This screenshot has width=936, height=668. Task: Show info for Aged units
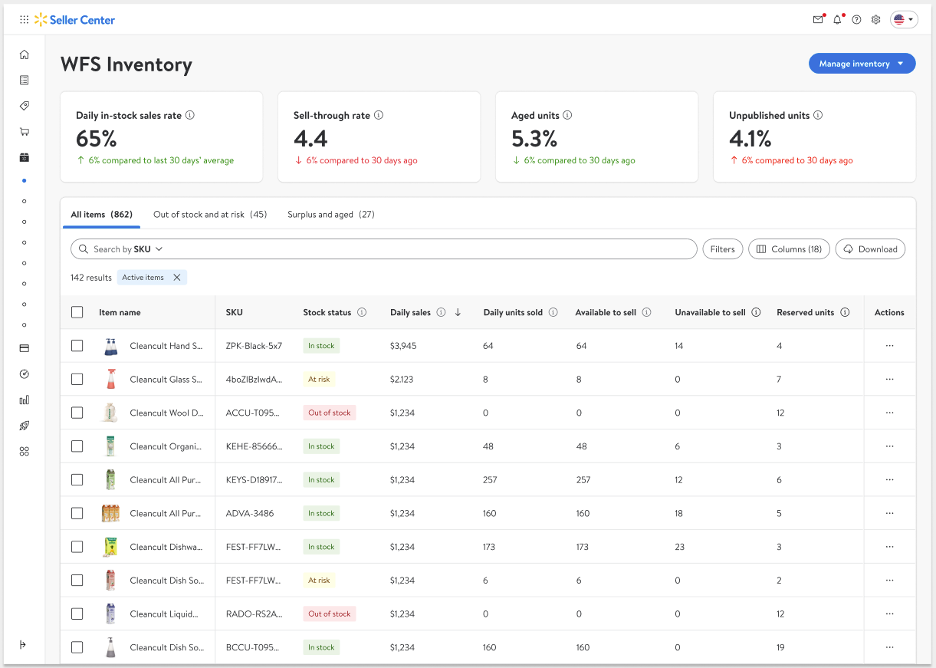tap(568, 115)
